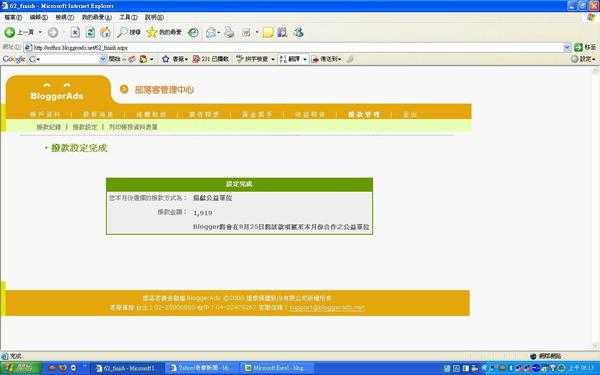
Task: Click the page vertical scrollbar
Action: pos(595,209)
